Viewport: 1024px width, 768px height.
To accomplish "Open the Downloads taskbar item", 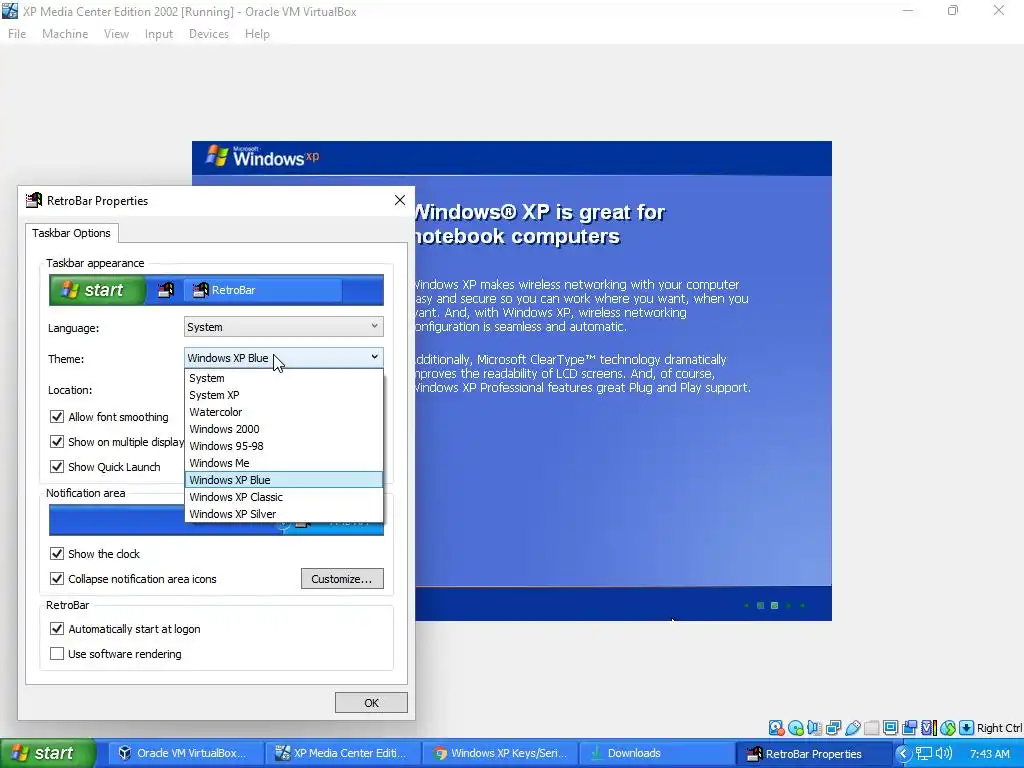I will (x=657, y=753).
